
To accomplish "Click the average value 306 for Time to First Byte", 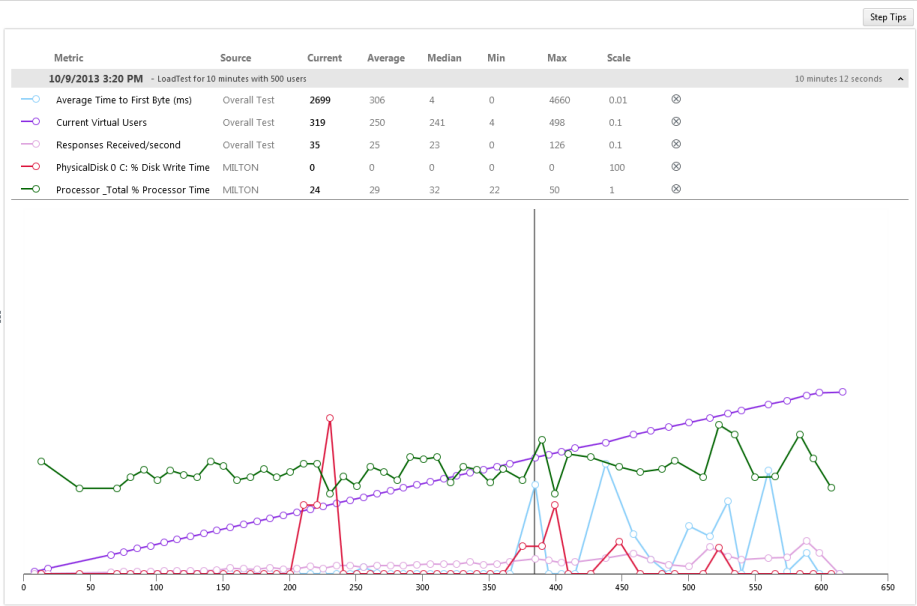I will [x=377, y=100].
